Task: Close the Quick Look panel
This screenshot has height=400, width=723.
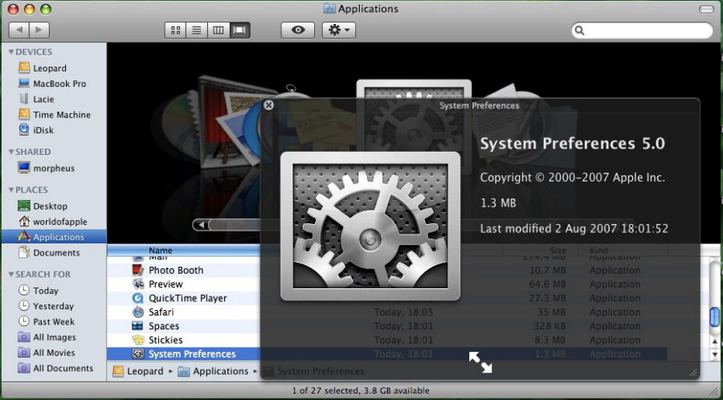Action: pyautogui.click(x=269, y=105)
